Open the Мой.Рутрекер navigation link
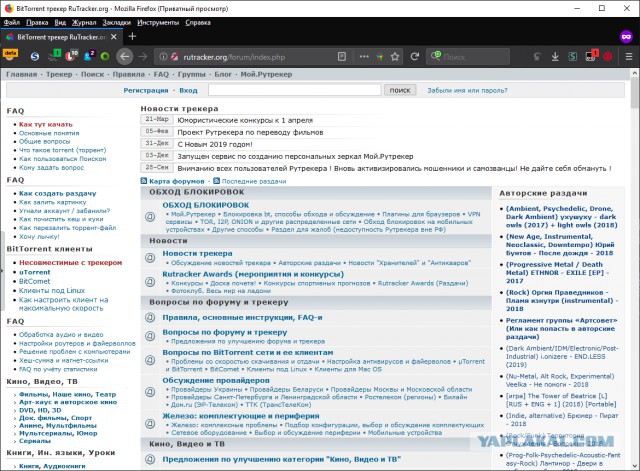640x471 pixels. pos(266,74)
